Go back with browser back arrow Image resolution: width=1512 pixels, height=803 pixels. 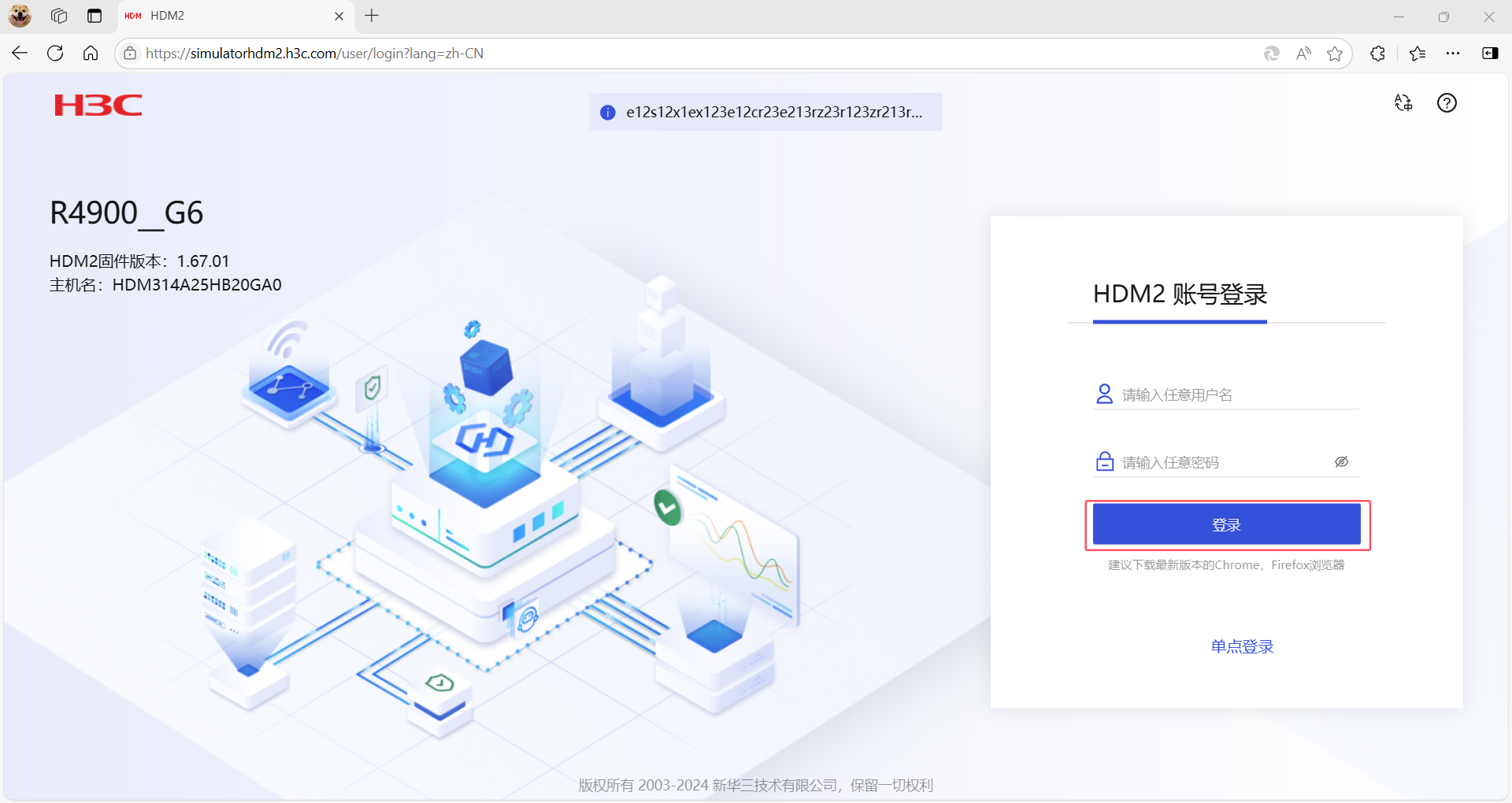[20, 53]
